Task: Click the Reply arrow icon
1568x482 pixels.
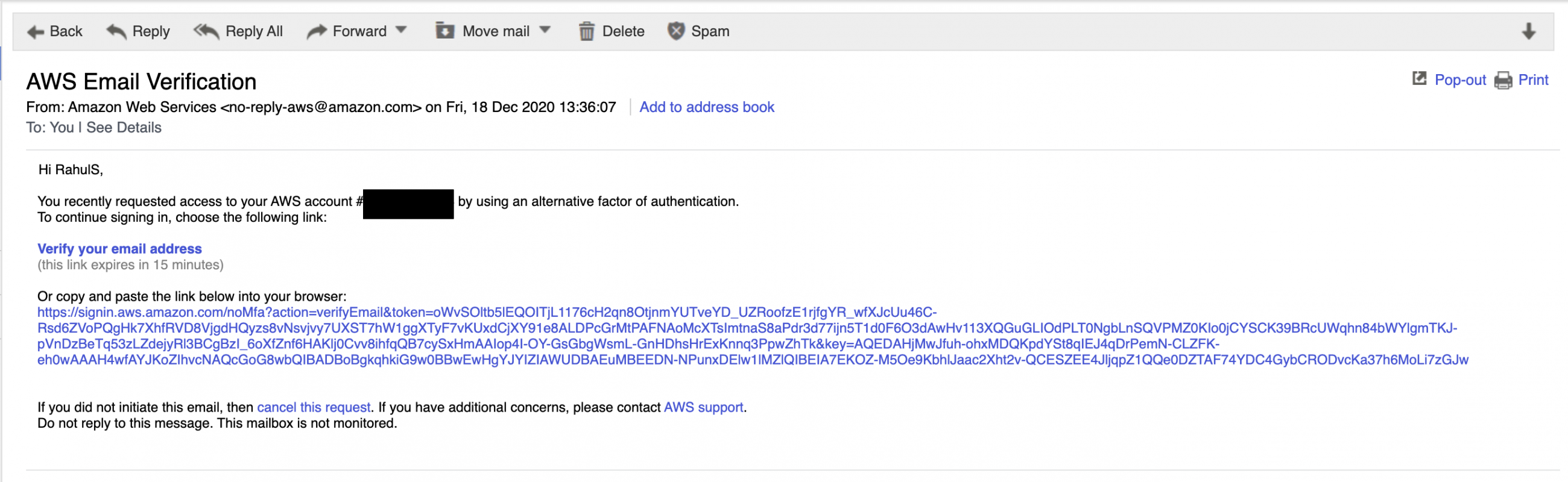Action: 116,31
